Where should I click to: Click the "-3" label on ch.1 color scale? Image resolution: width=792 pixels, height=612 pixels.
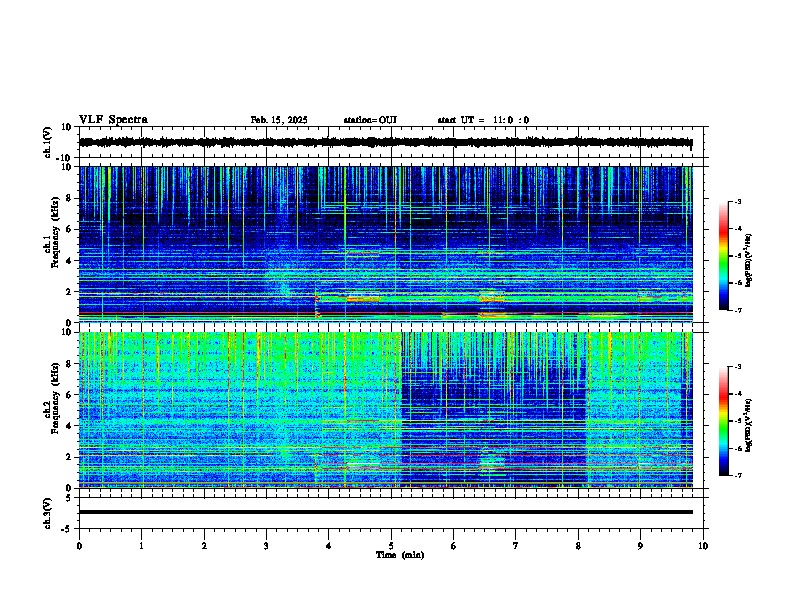click(x=737, y=201)
